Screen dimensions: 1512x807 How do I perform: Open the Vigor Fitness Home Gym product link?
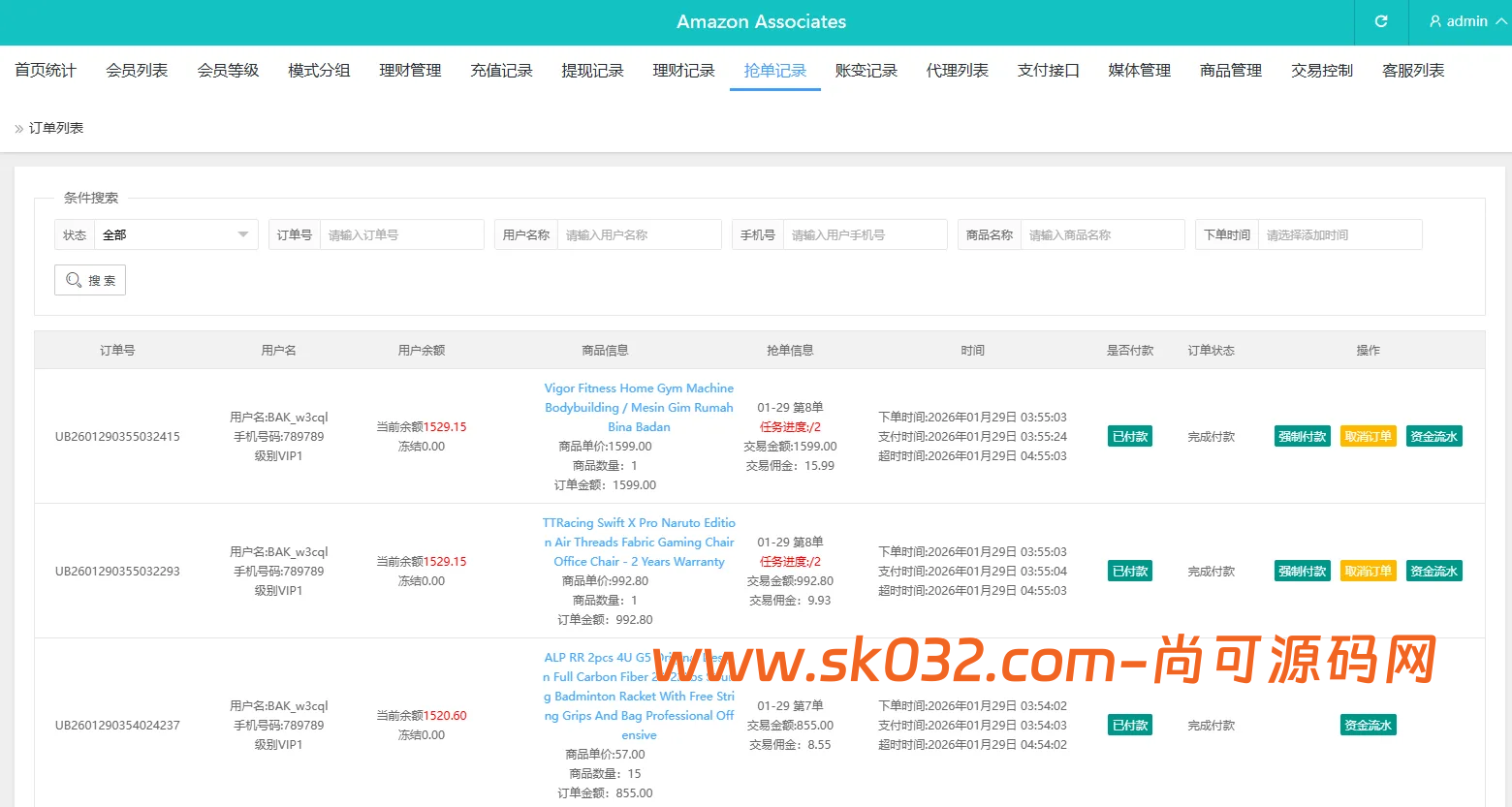[x=639, y=407]
